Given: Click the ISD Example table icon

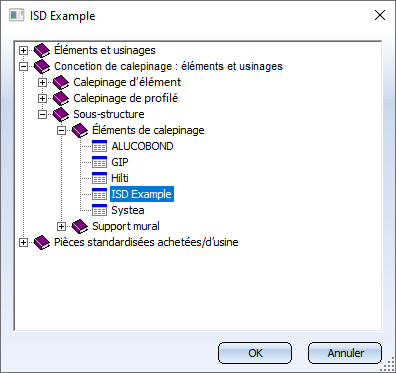Looking at the screenshot, I should (x=99, y=194).
